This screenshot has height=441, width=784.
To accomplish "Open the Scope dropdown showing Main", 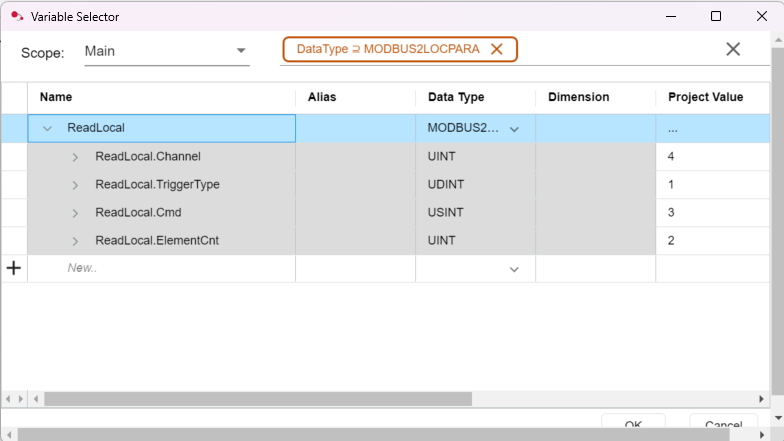I will (x=241, y=51).
